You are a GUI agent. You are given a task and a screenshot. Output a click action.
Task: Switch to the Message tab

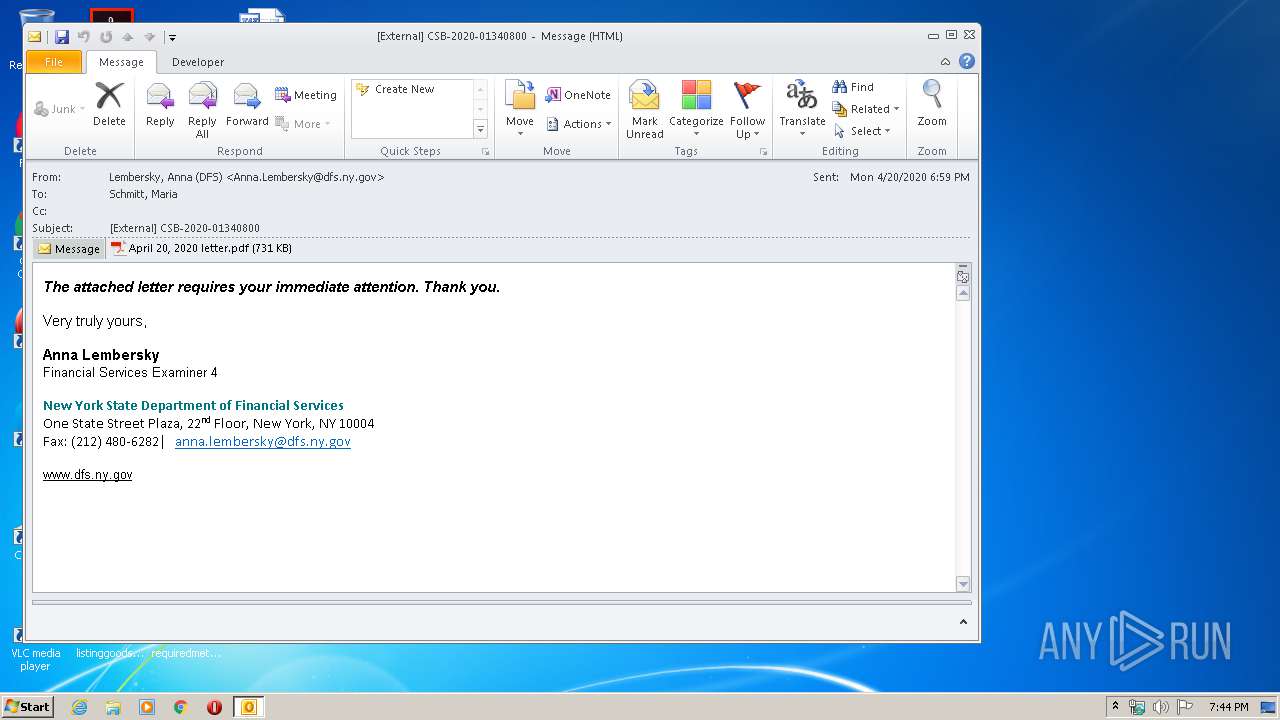(121, 62)
